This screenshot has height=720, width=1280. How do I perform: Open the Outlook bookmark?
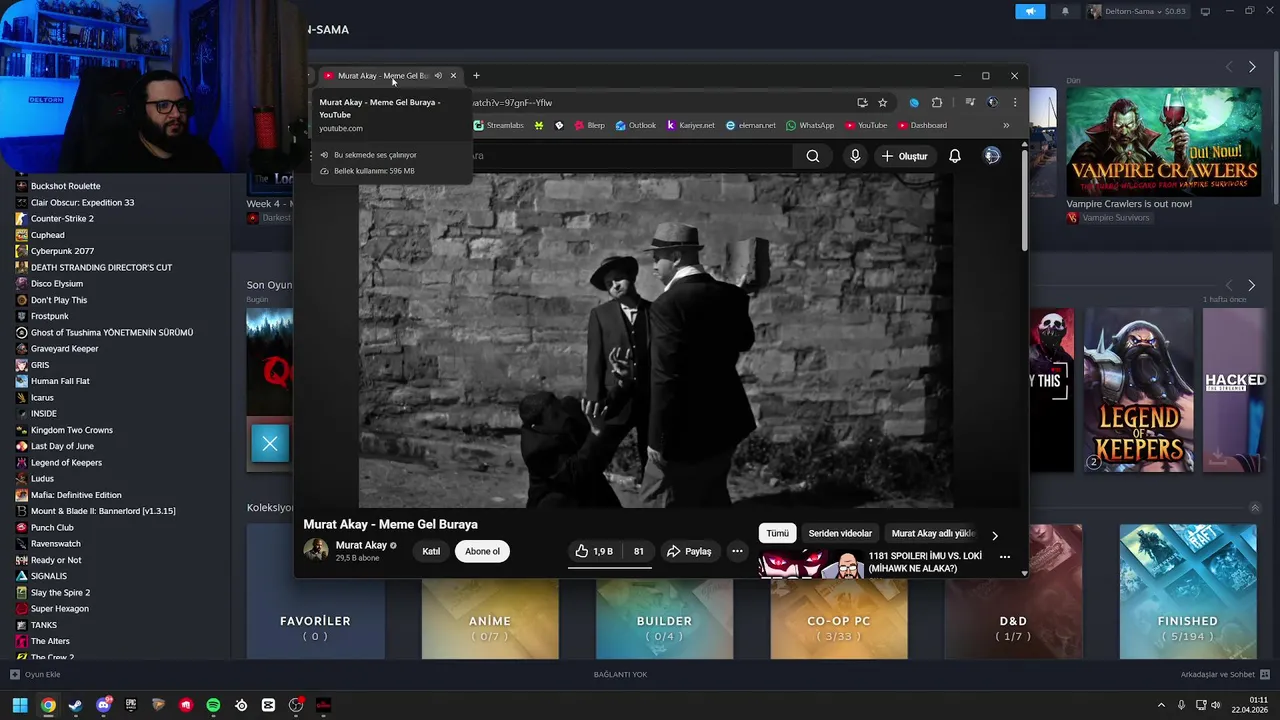(x=636, y=126)
